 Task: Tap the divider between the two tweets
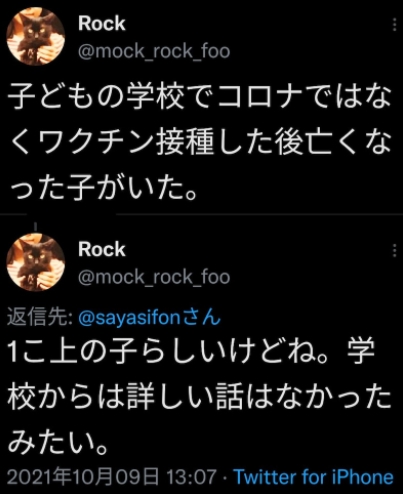pos(201,214)
